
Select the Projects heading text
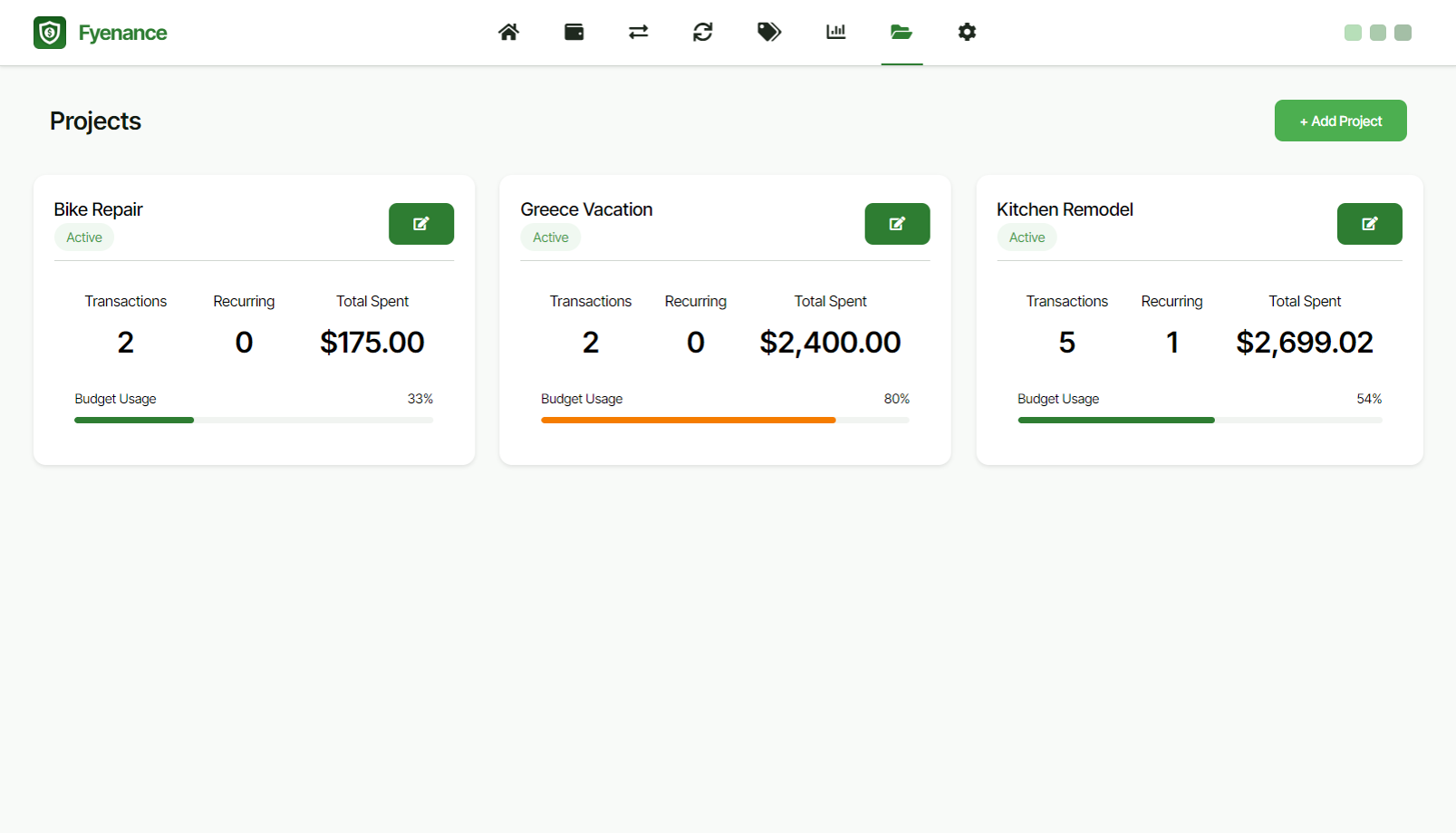tap(95, 121)
